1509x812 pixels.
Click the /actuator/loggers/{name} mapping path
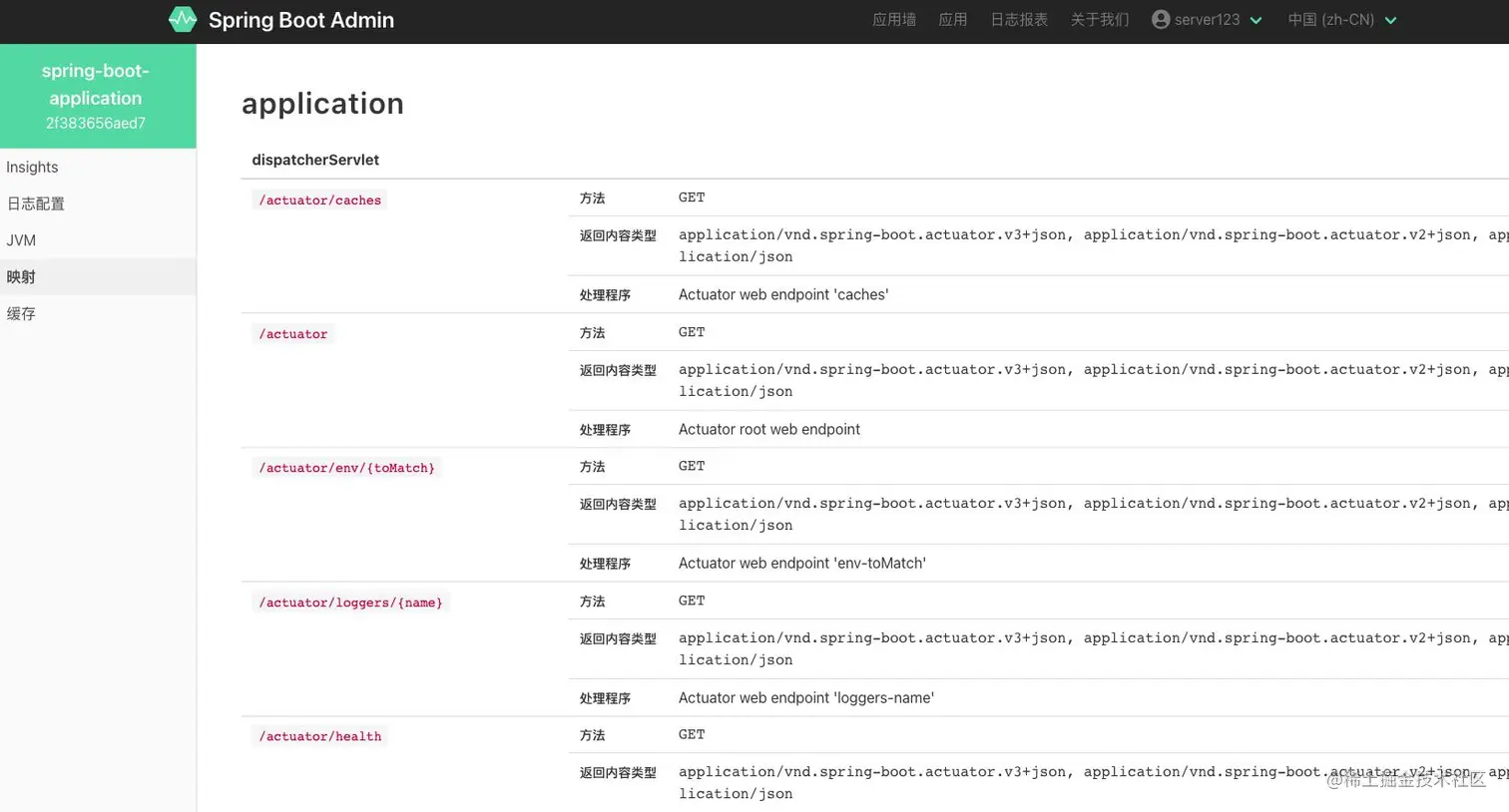(x=350, y=602)
